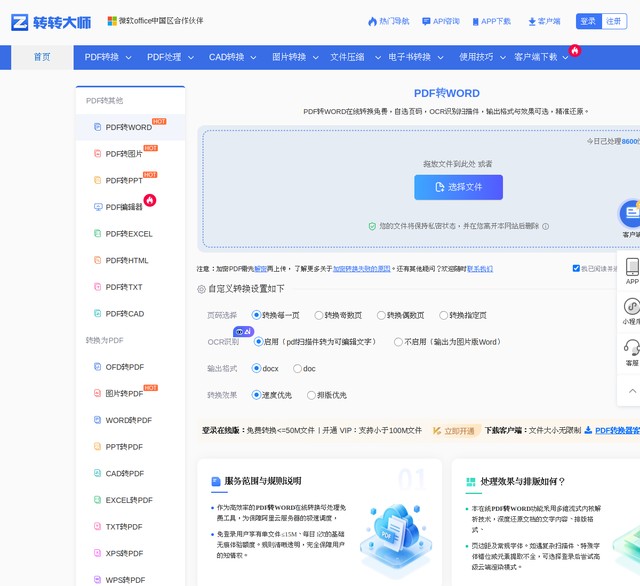640x586 pixels.
Task: Open WPS转PDF text in sidebar
Action: 125,579
